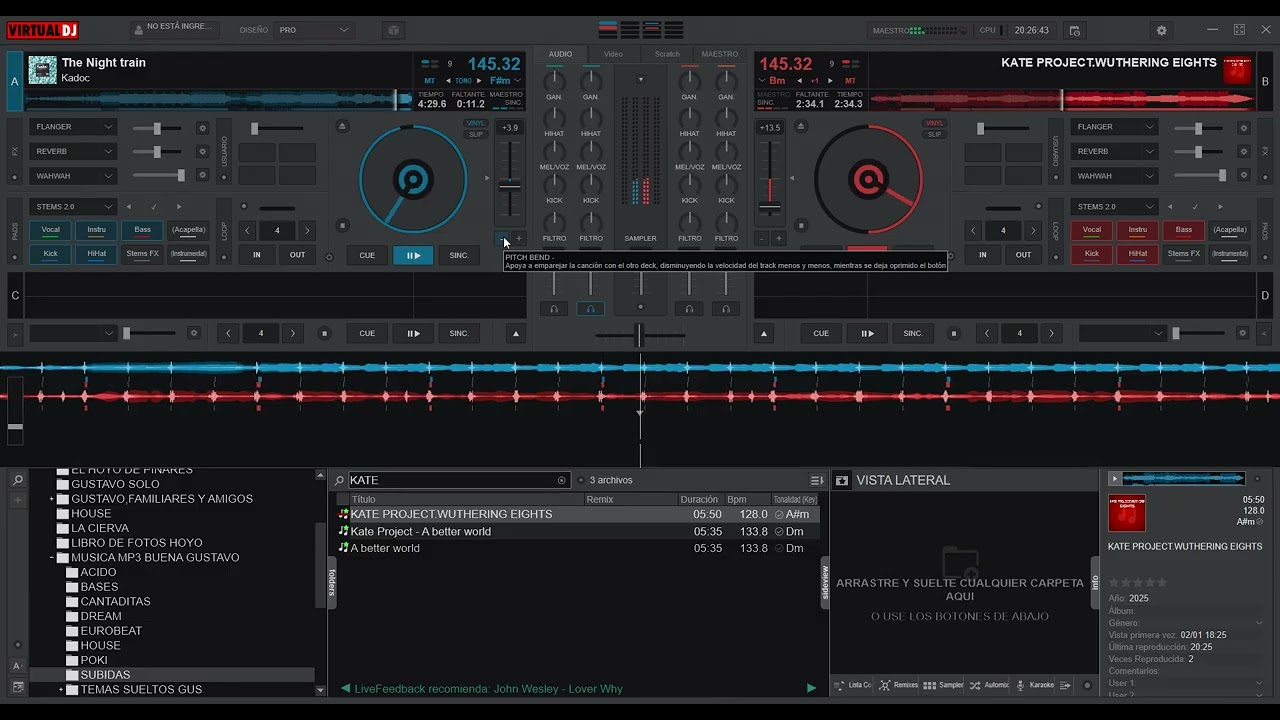Viewport: 1280px width, 720px height.
Task: Toggle Vocal stem pad on deck A
Action: click(50, 230)
